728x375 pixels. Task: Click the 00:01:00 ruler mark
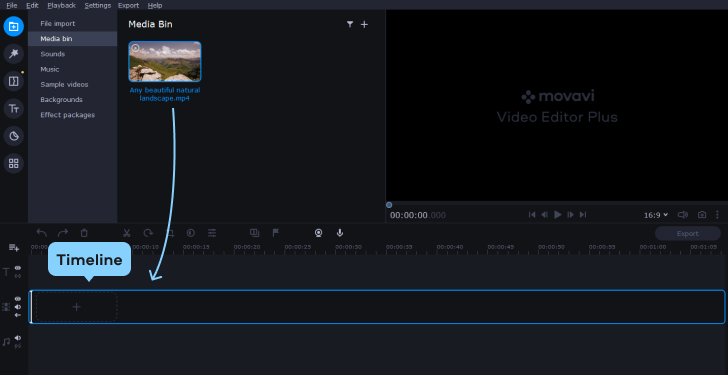tap(653, 247)
